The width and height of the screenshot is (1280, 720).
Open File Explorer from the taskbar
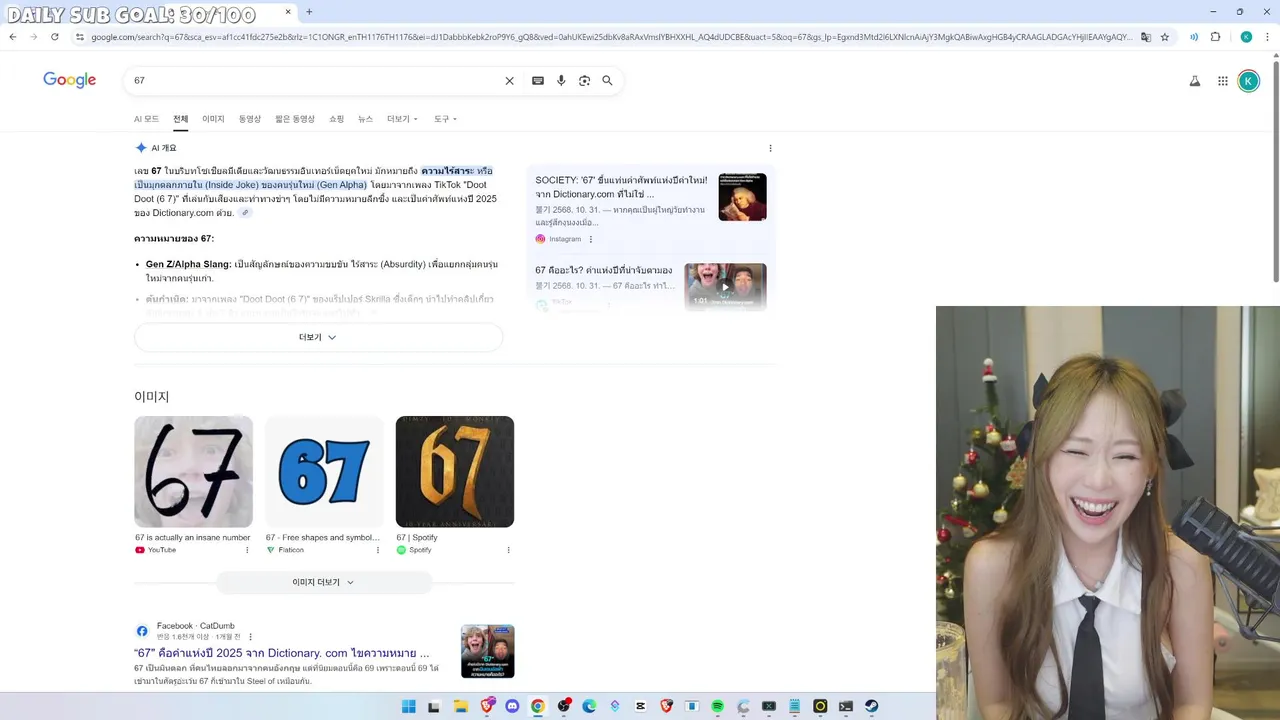(461, 706)
